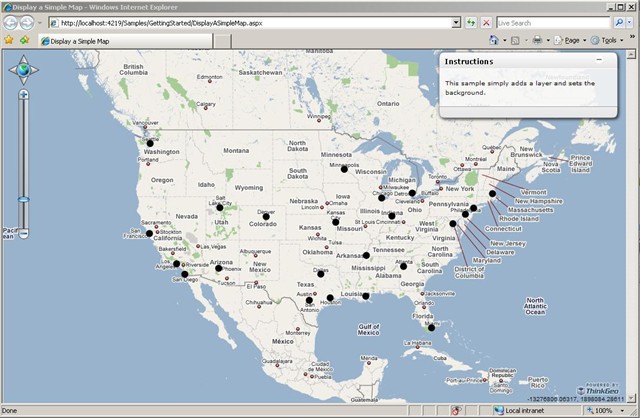
Task: Click the Ontario label on the map
Action: click(388, 104)
